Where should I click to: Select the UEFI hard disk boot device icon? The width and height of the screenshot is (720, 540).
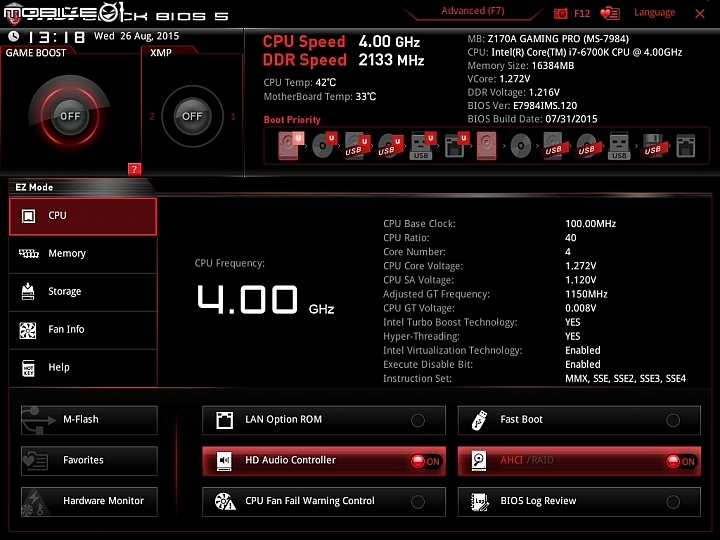coord(291,146)
